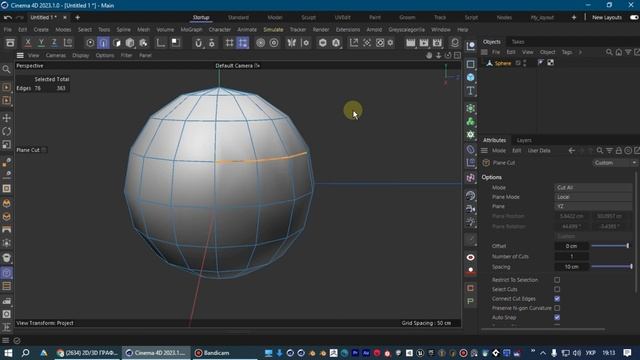Click the camera icon in right palette

click(471, 209)
